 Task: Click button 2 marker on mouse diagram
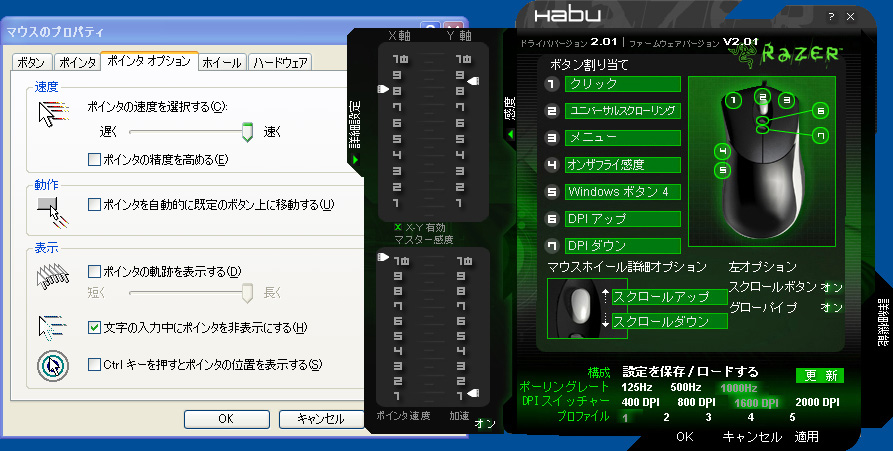(763, 97)
